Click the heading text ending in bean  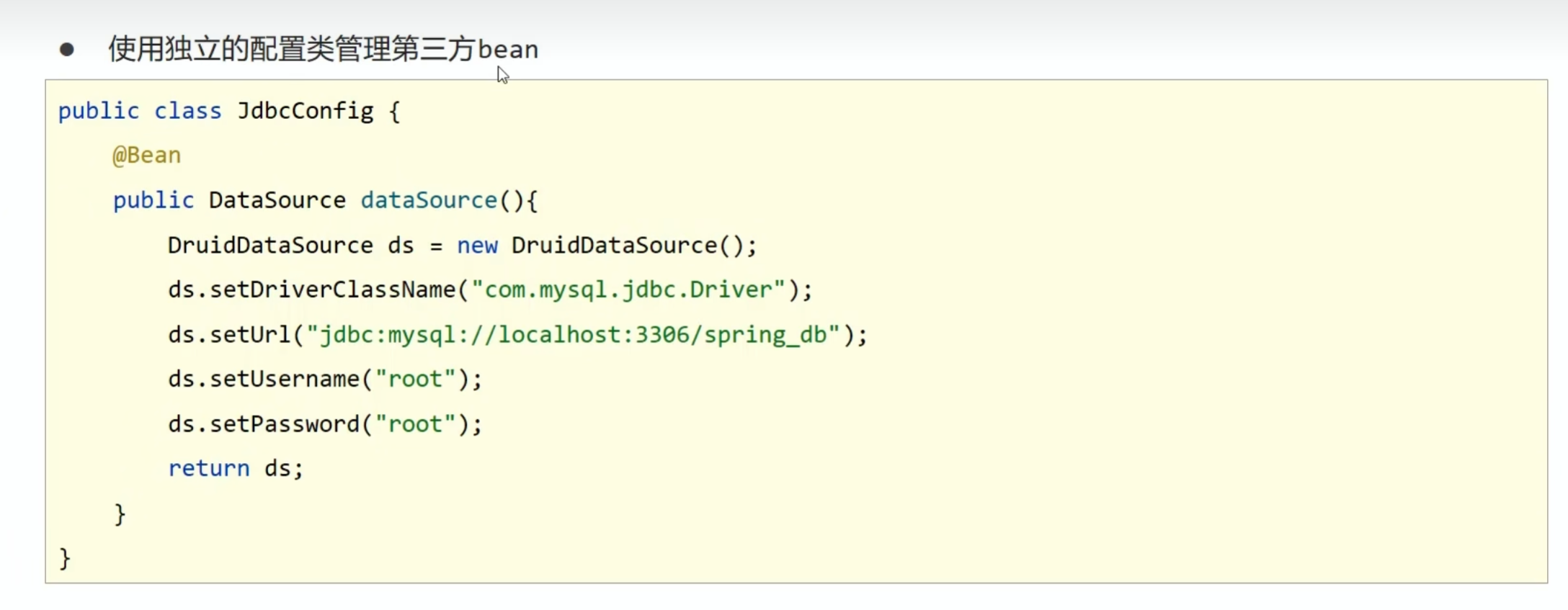point(323,50)
